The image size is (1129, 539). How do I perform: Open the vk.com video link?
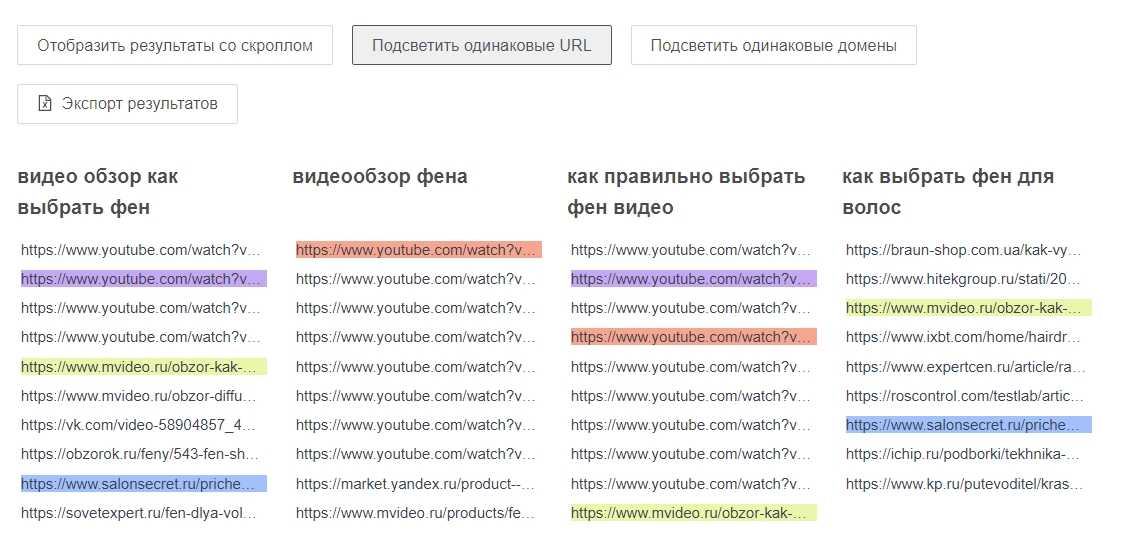coord(139,425)
